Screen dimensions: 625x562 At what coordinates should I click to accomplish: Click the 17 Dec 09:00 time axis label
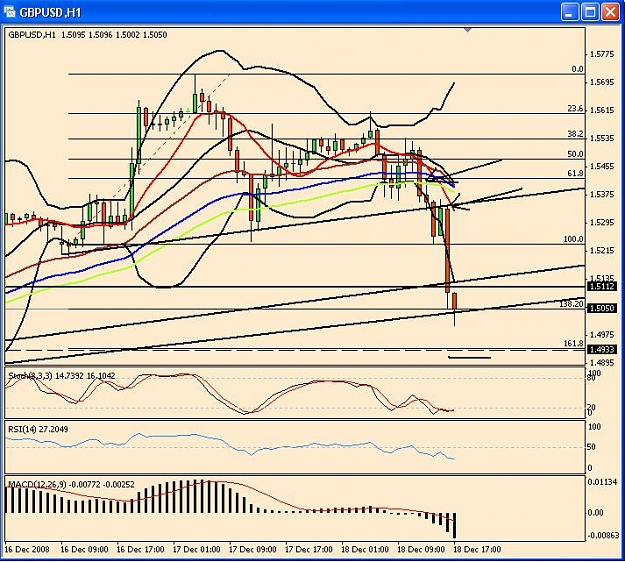point(253,549)
